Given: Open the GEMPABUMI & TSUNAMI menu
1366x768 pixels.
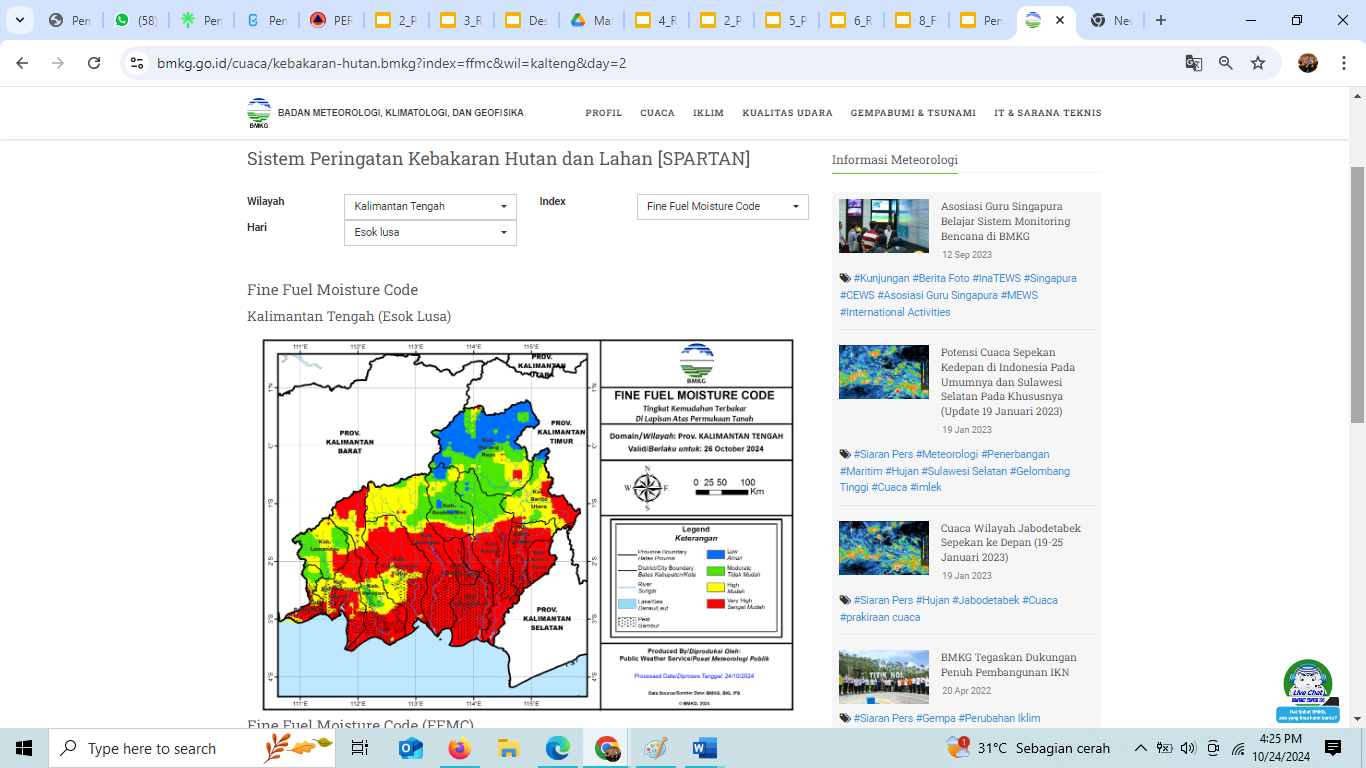Looking at the screenshot, I should 913,113.
